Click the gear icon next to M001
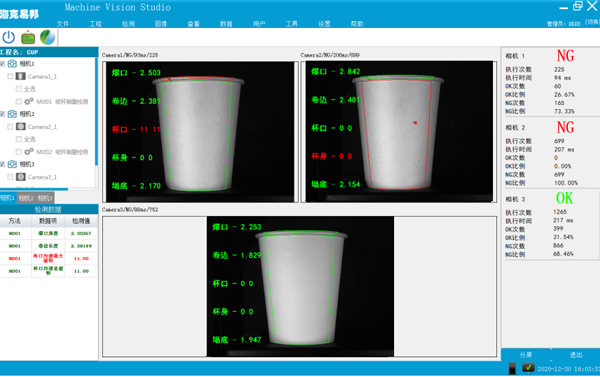 click(28, 101)
